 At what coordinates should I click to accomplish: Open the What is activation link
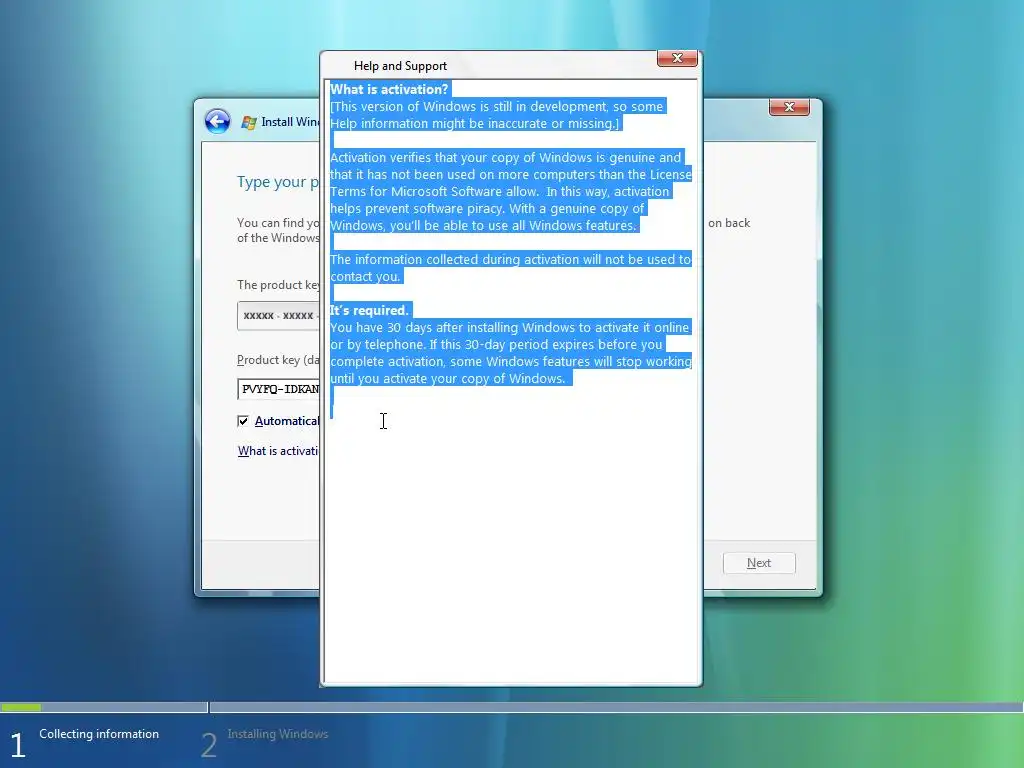tap(278, 451)
